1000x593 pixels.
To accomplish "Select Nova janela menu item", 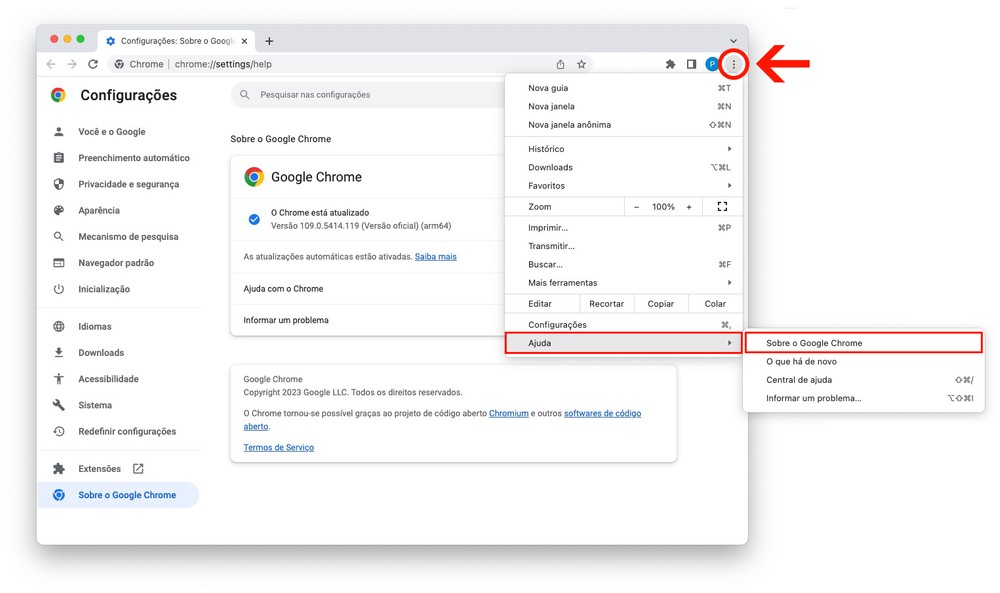I will pyautogui.click(x=624, y=106).
